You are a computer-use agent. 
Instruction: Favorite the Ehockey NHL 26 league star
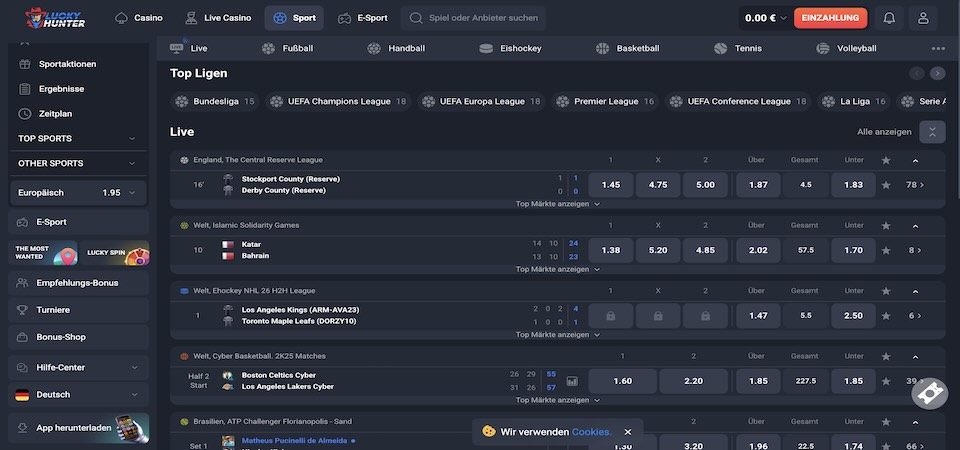click(885, 291)
